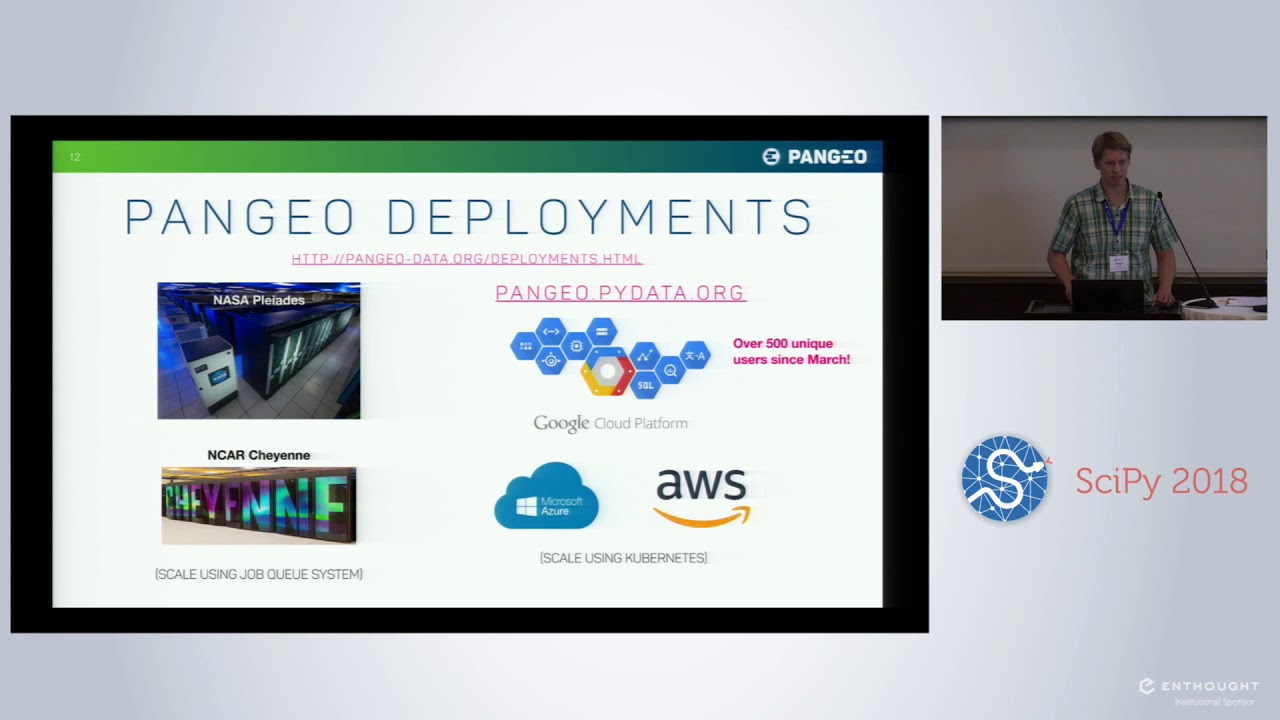Screen dimensions: 1280x720
Task: Click '(SCALE USING KUBERNETES)' caption
Action: point(623,558)
